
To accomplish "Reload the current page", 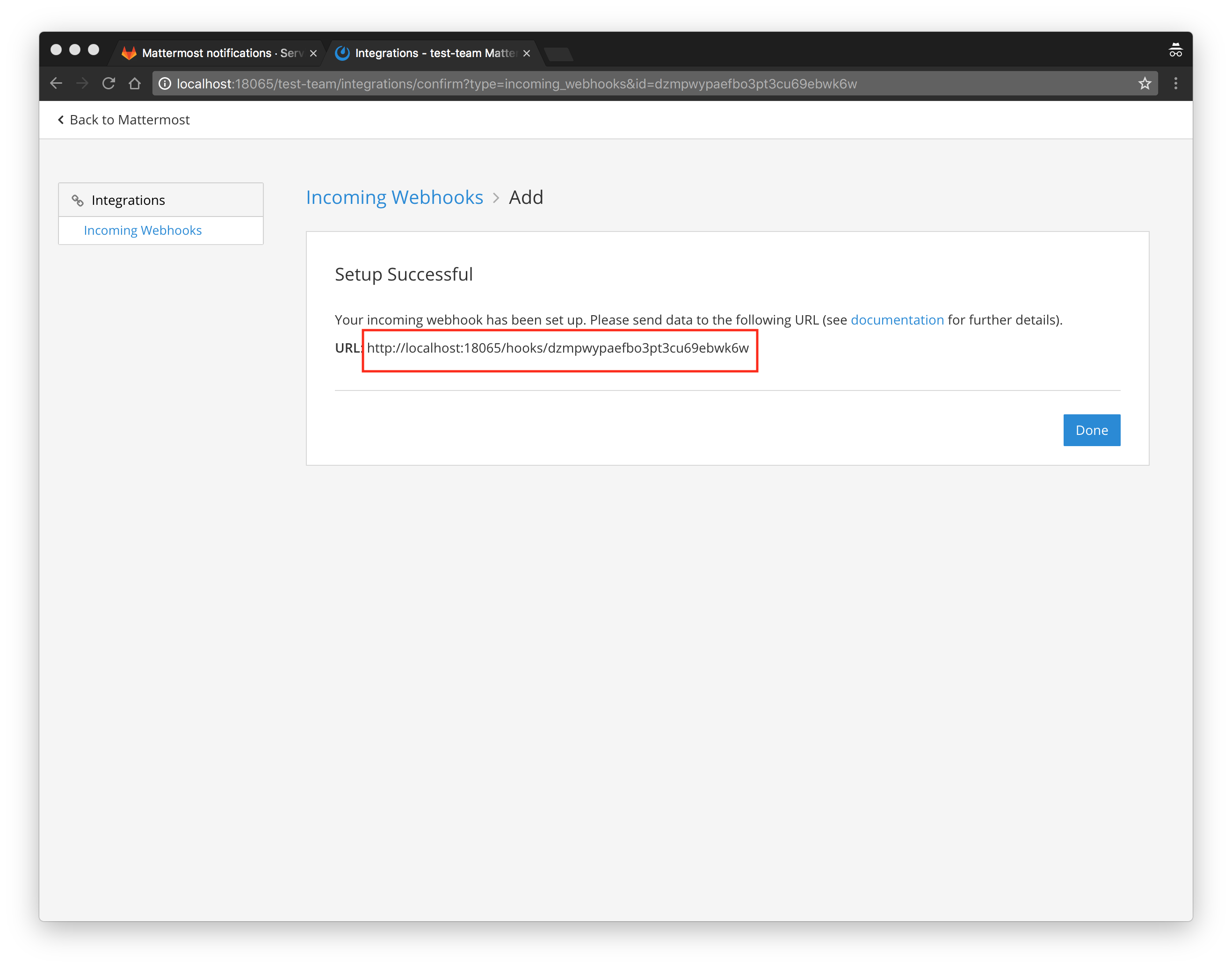I will point(108,84).
